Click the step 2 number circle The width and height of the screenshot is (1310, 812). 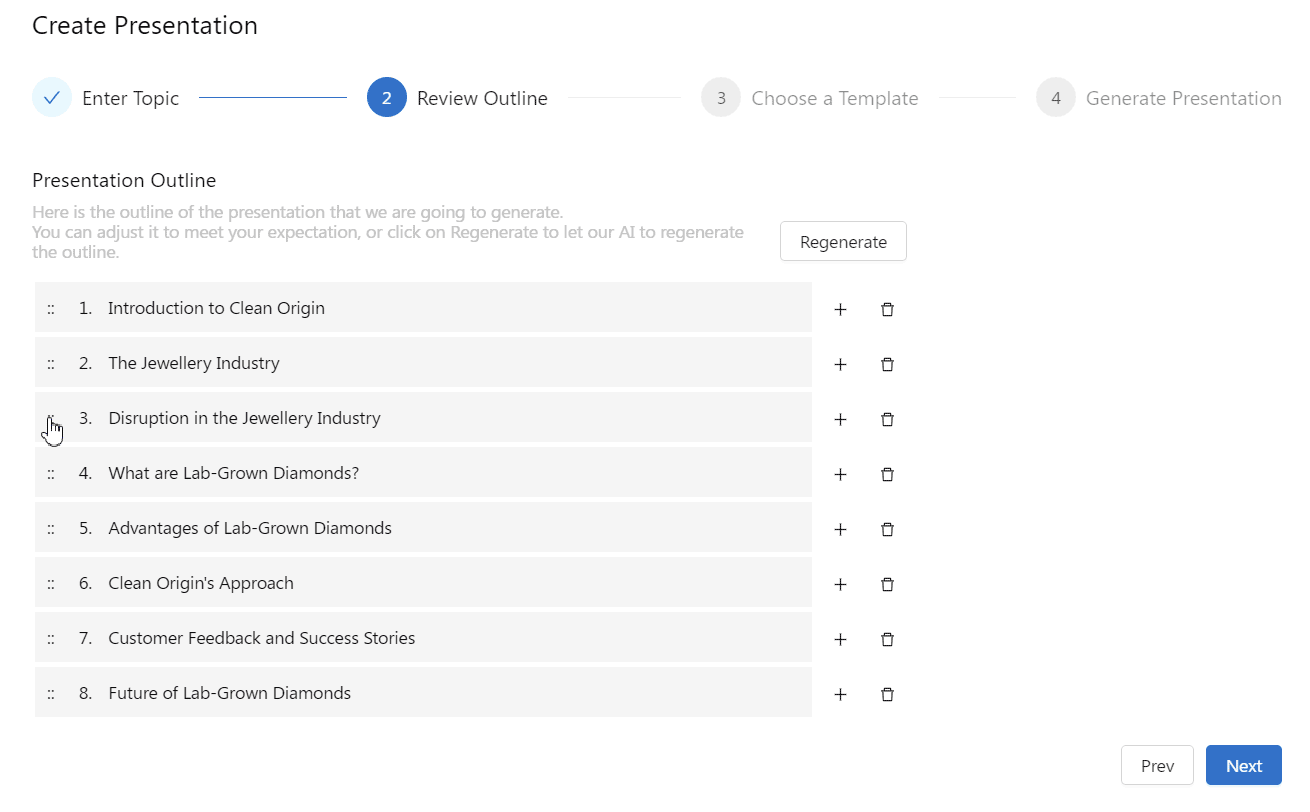387,98
